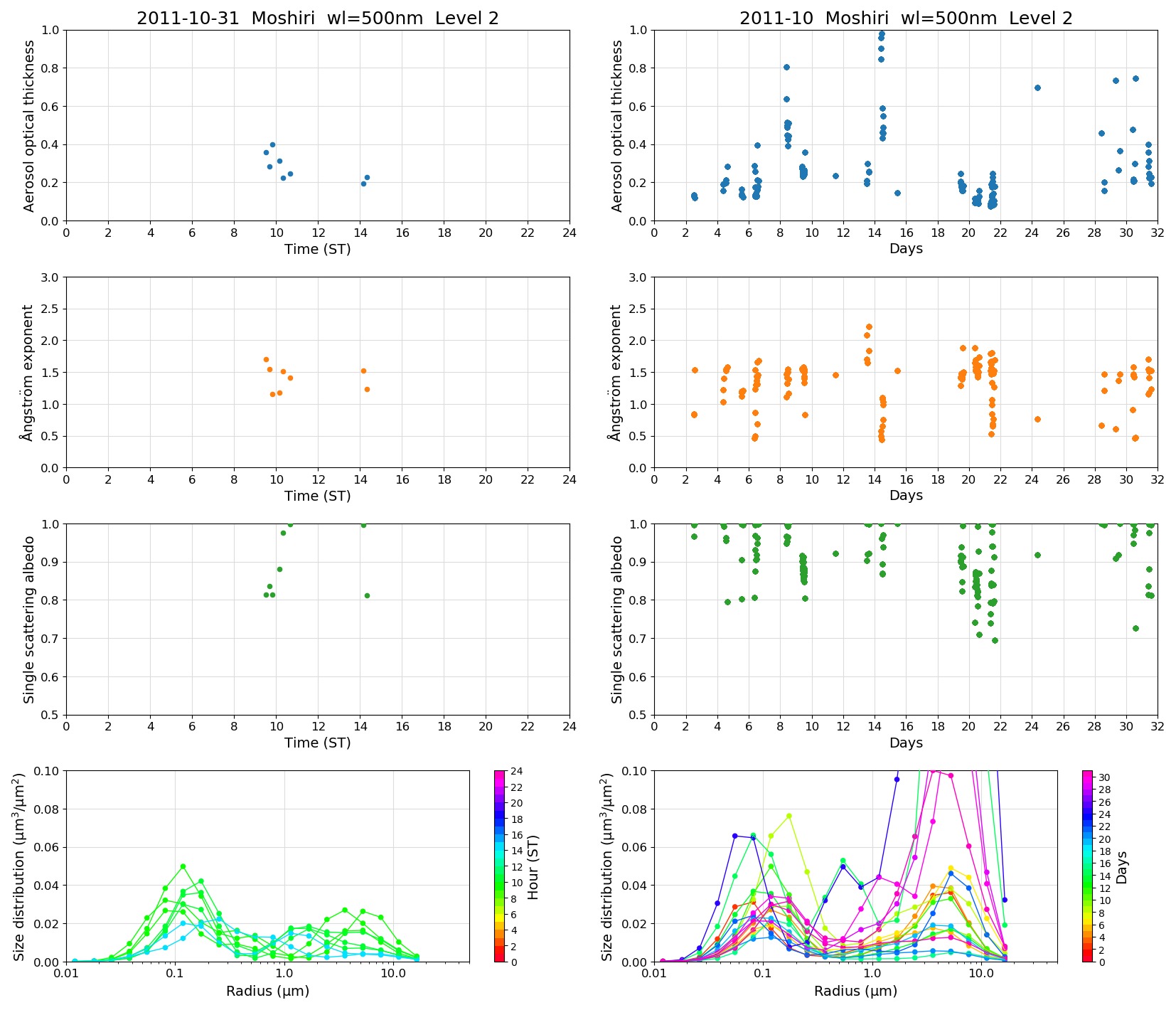
Task: Click the "Days" colorbar label
Action: 1121,867
